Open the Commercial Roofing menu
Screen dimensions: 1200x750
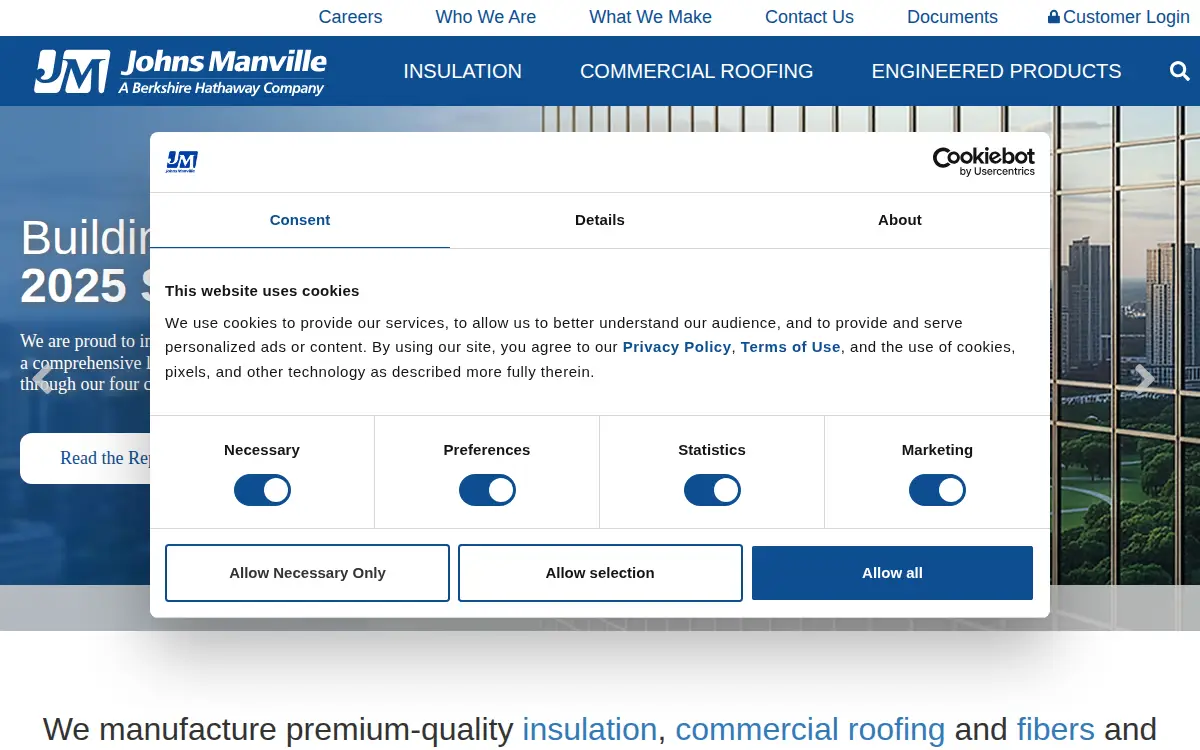click(696, 71)
